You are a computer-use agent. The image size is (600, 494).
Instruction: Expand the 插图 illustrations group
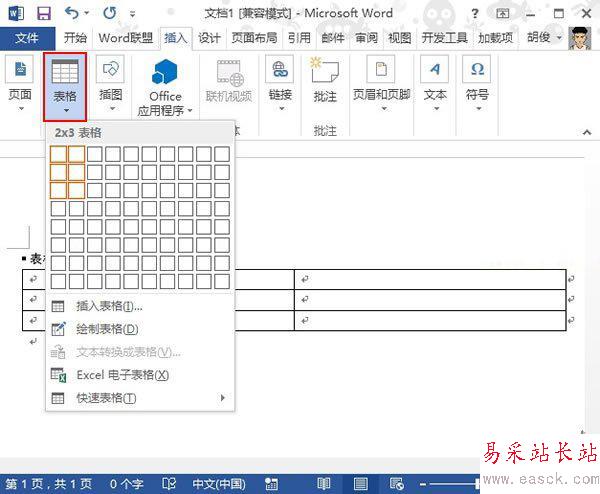pyautogui.click(x=111, y=83)
